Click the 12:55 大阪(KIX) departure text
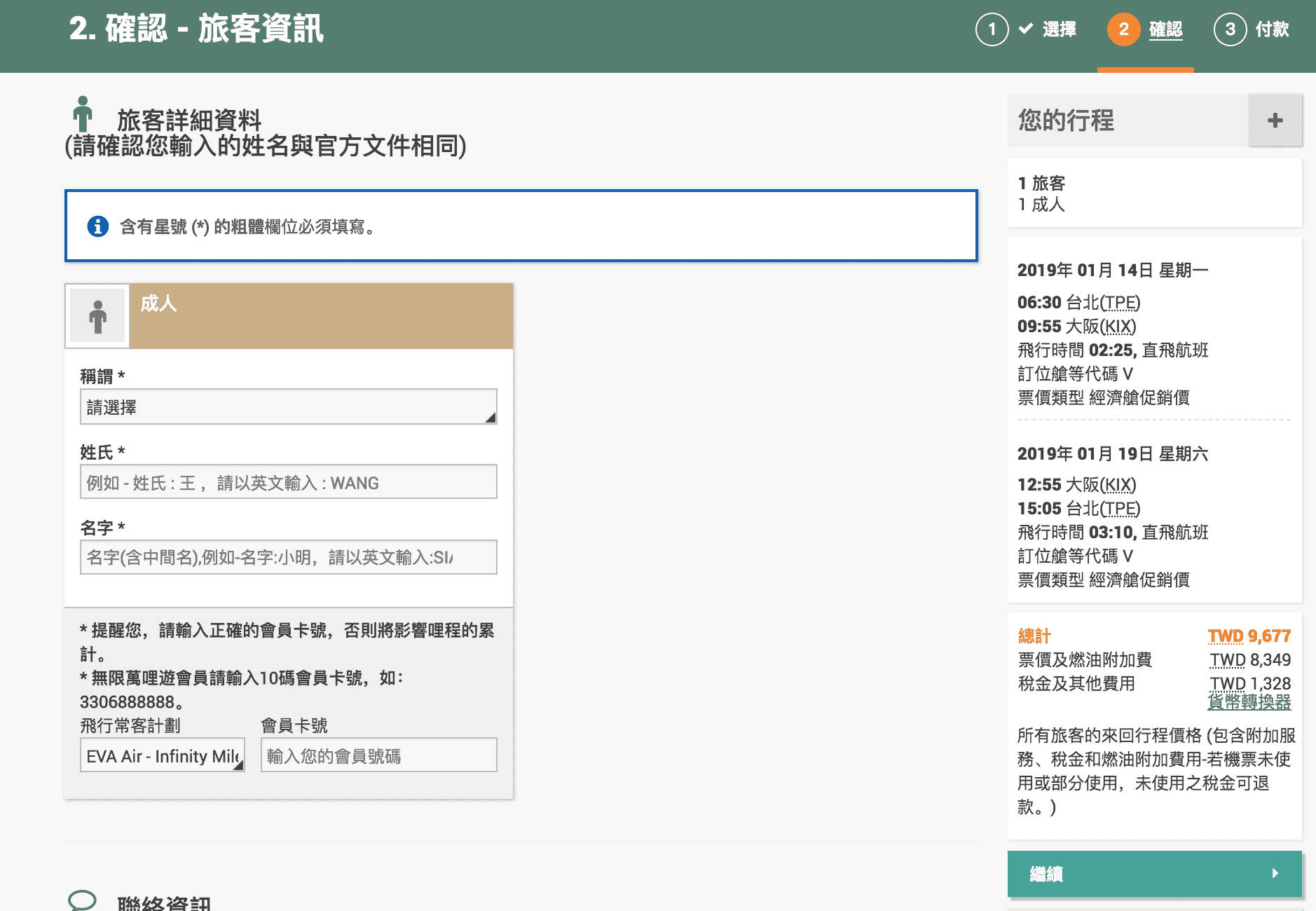Viewport: 1316px width, 911px height. pyautogui.click(x=1077, y=485)
